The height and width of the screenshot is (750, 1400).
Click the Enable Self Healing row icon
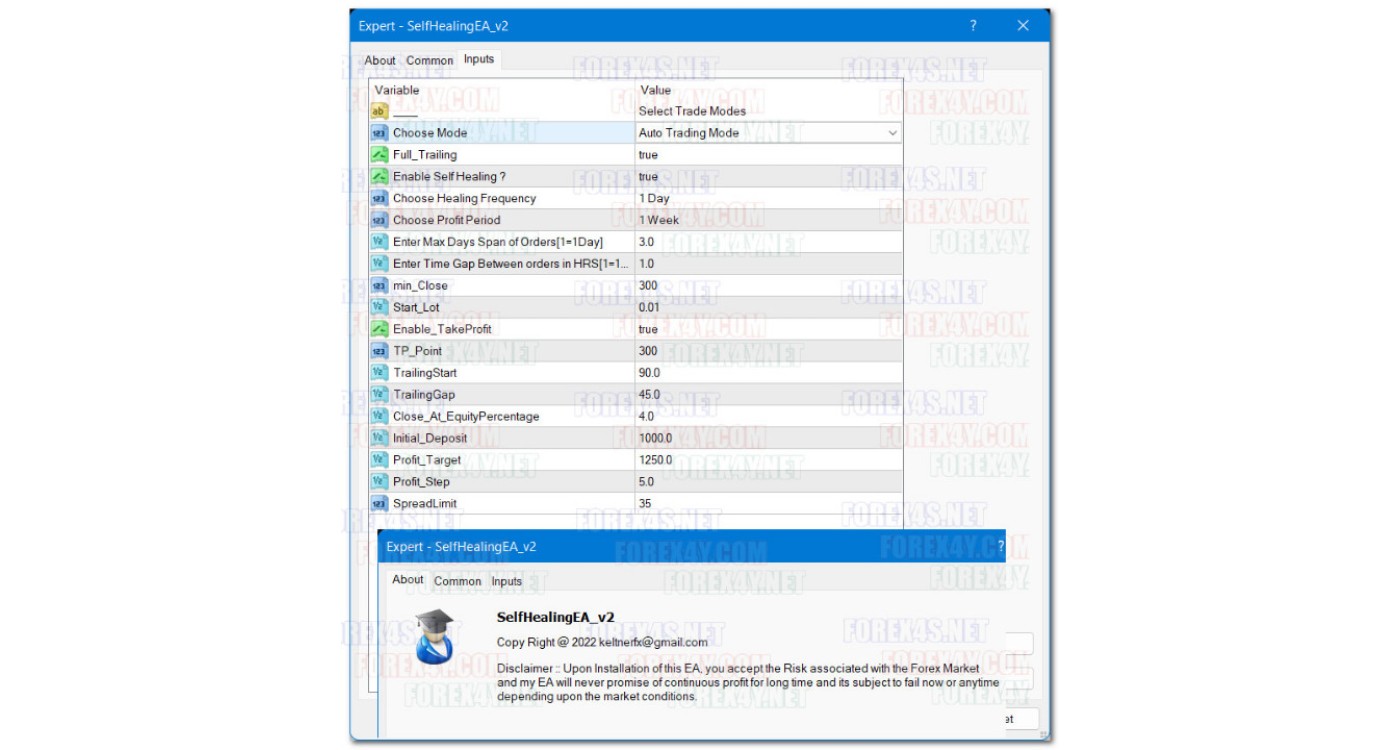(379, 177)
